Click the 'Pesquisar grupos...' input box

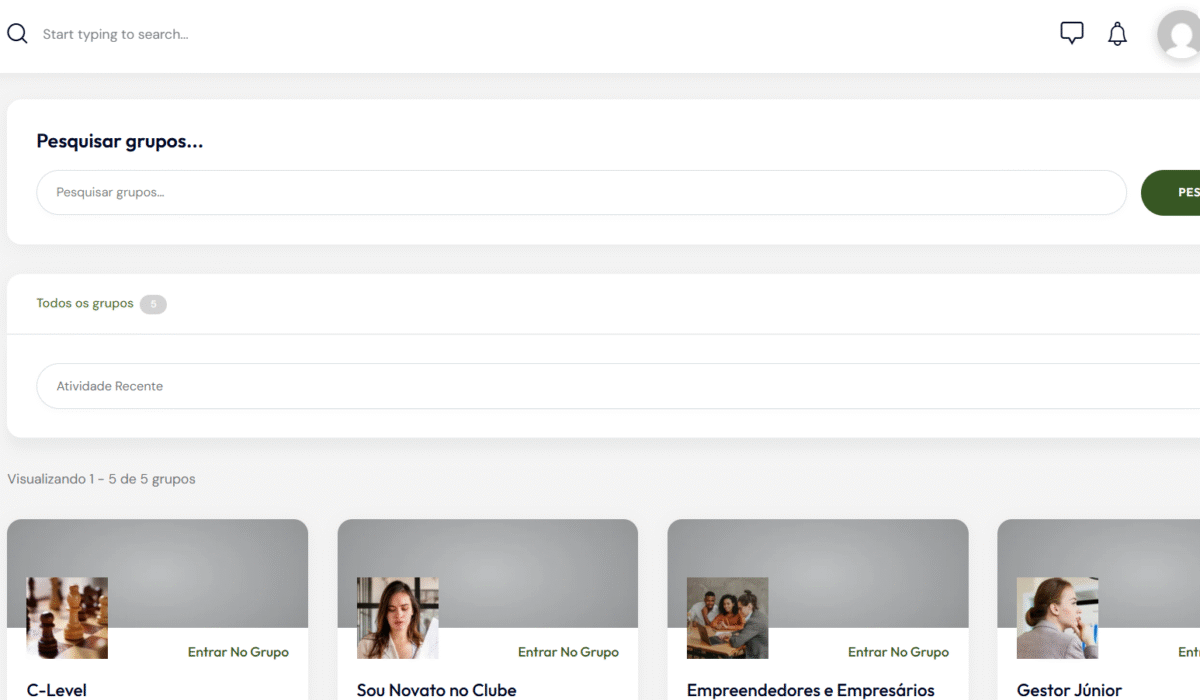point(581,192)
